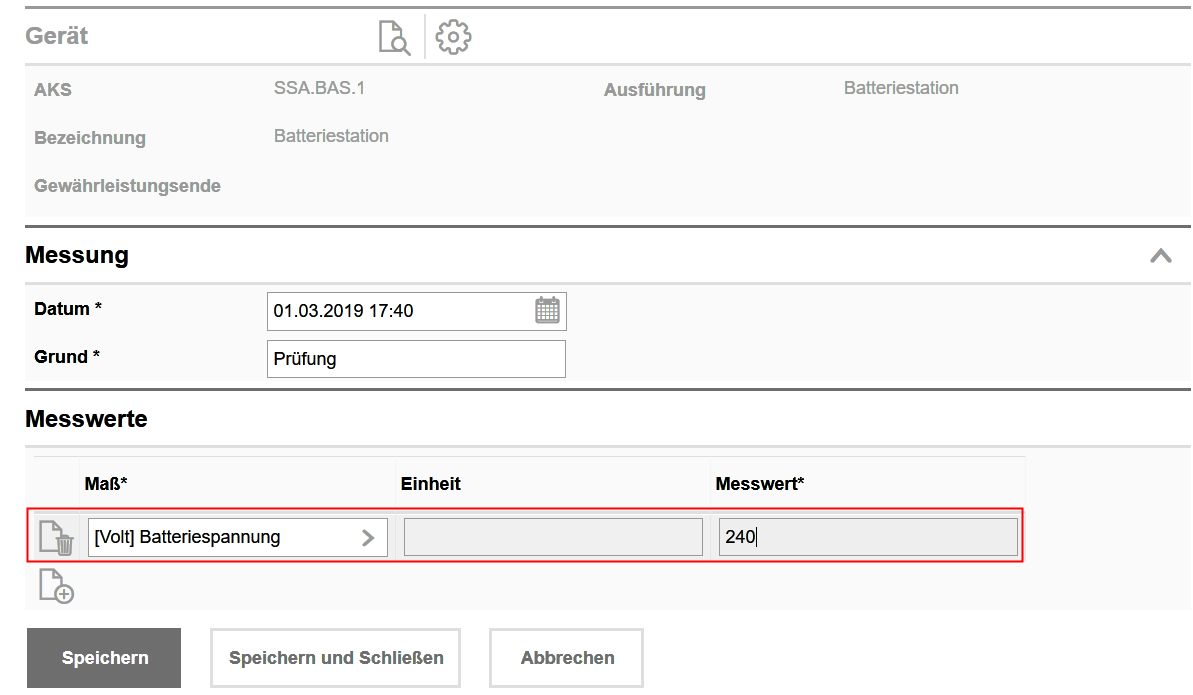Cancel with the Abbrechen button
Viewport: 1193px width, 695px height.
pyautogui.click(x=566, y=658)
